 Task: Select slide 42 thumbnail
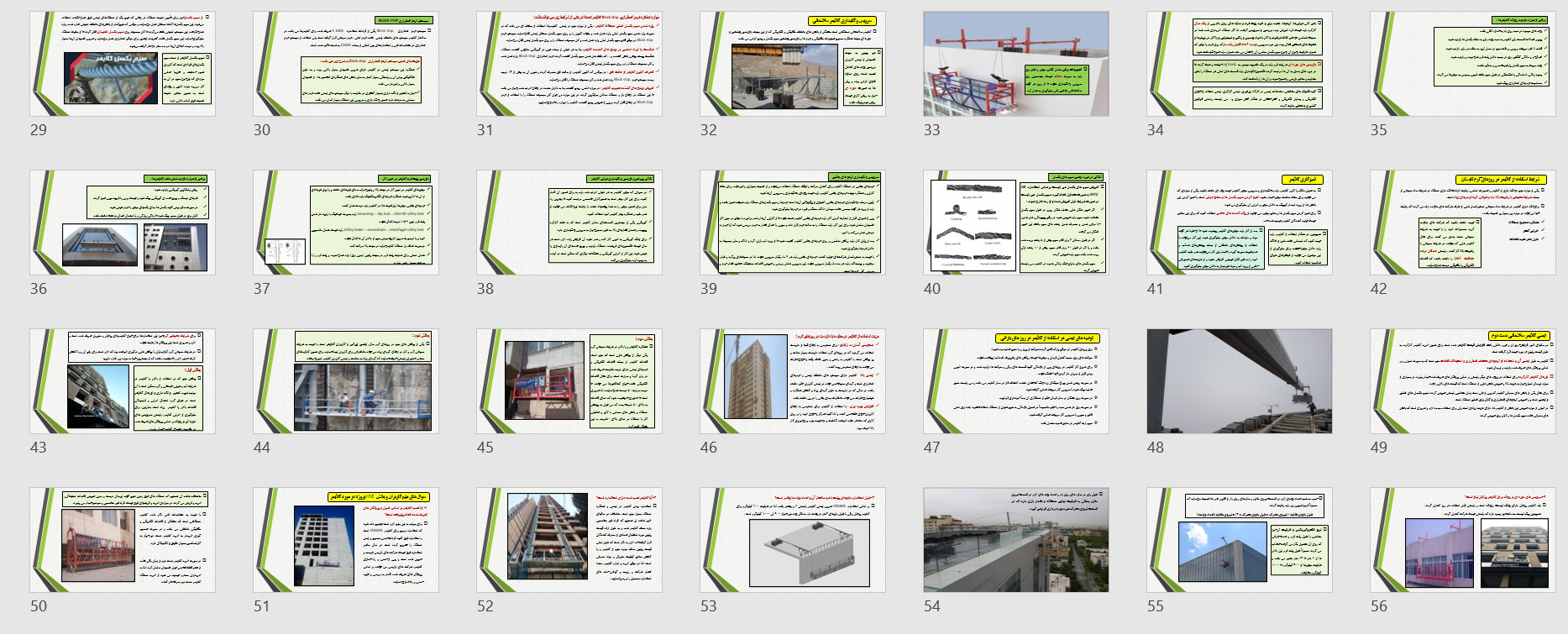[1463, 223]
